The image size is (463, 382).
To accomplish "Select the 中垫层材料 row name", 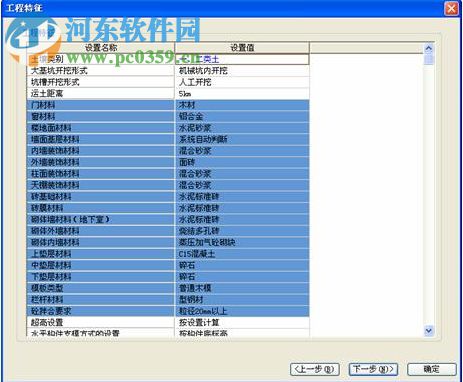I will point(101,265).
